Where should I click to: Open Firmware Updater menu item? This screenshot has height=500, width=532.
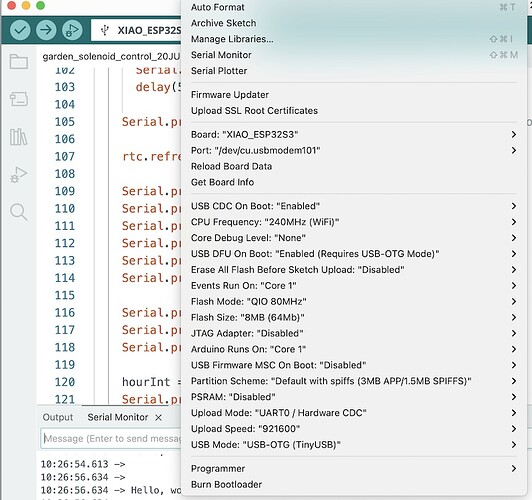point(353,95)
